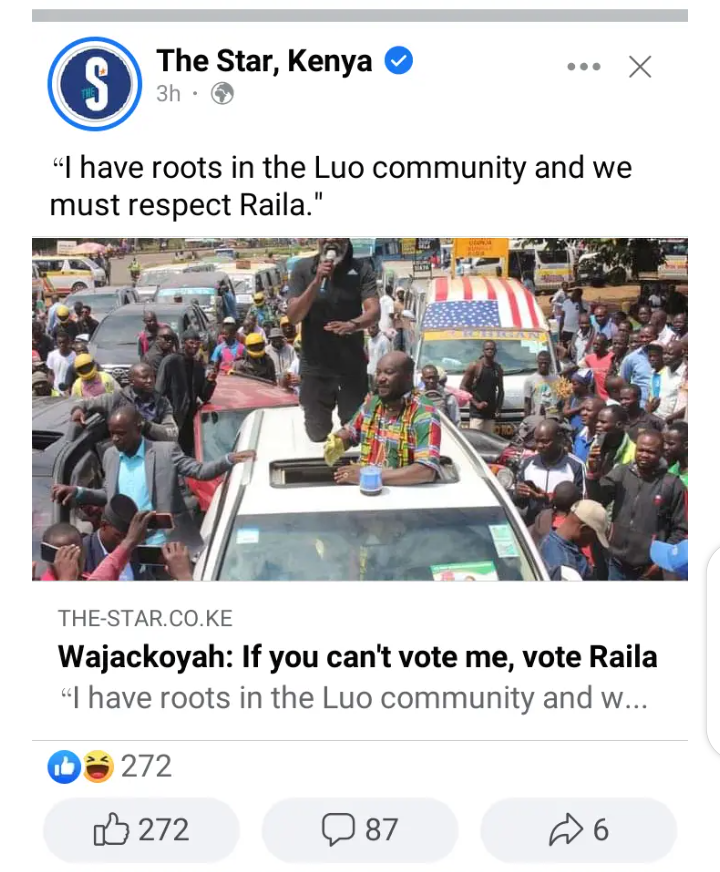Screen dimensions: 720x872
Task: Click the blue verified badge
Action: (x=399, y=61)
